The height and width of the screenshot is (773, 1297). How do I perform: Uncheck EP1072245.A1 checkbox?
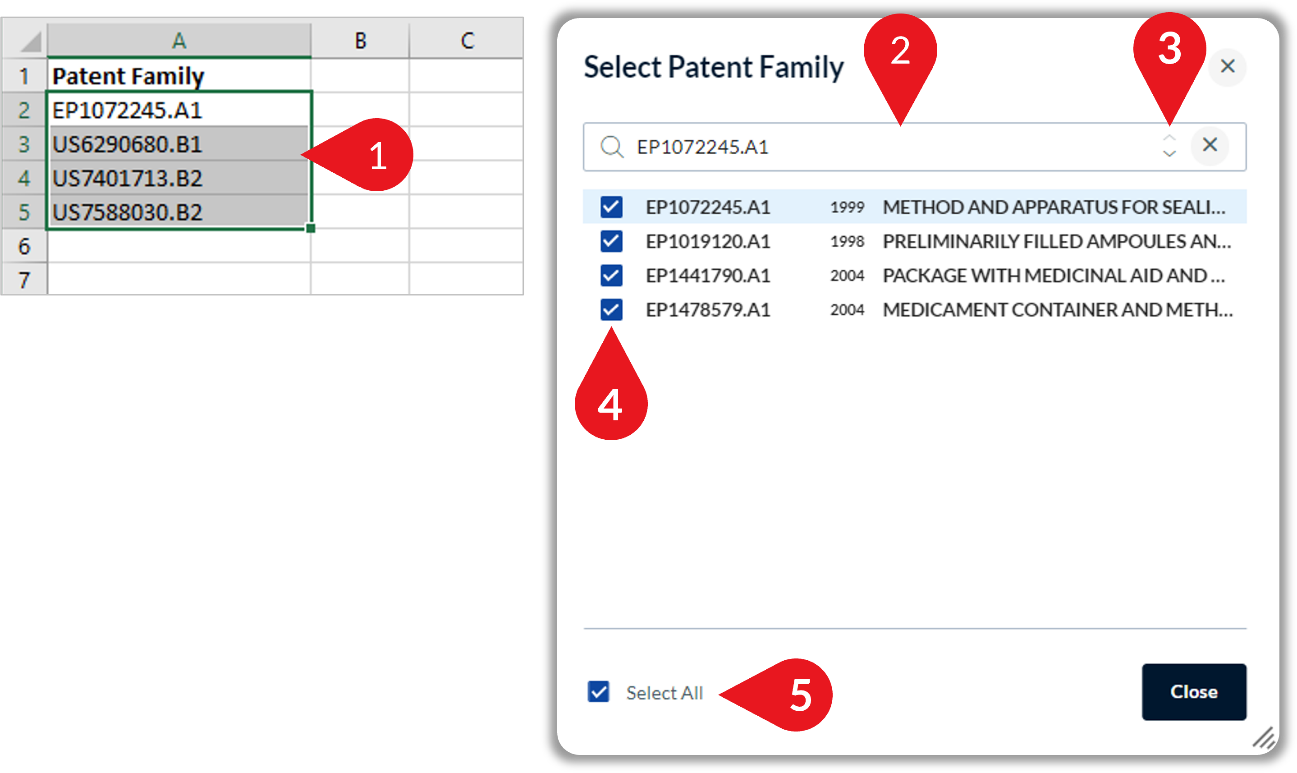[x=611, y=207]
